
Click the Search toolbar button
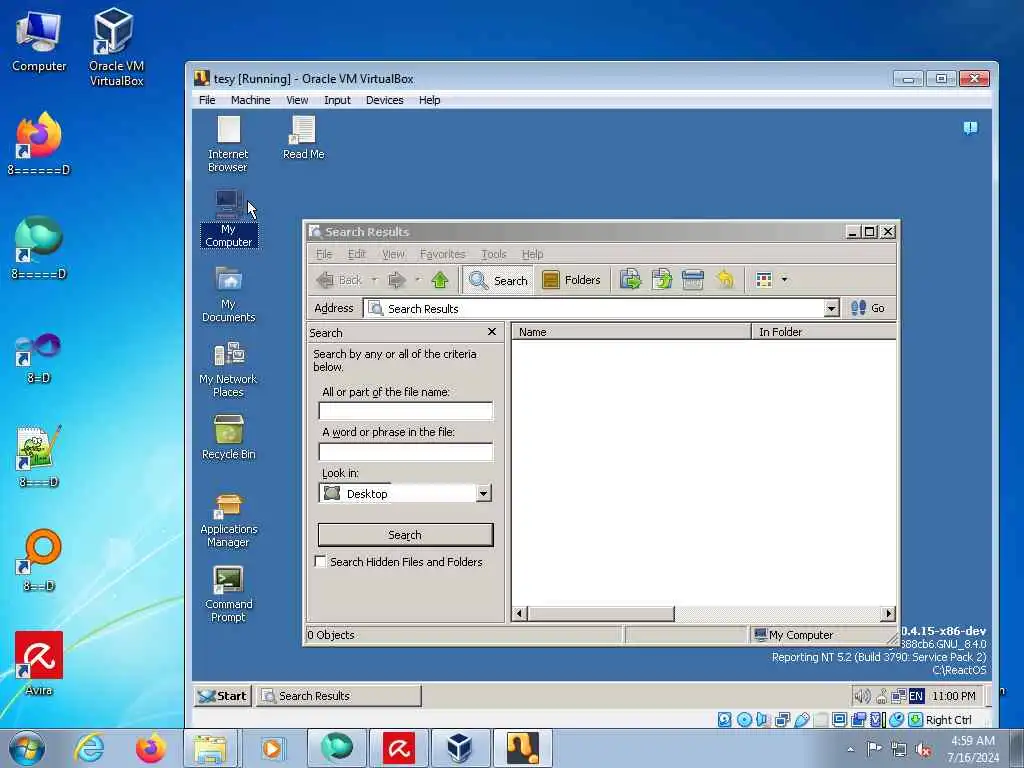pyautogui.click(x=498, y=280)
